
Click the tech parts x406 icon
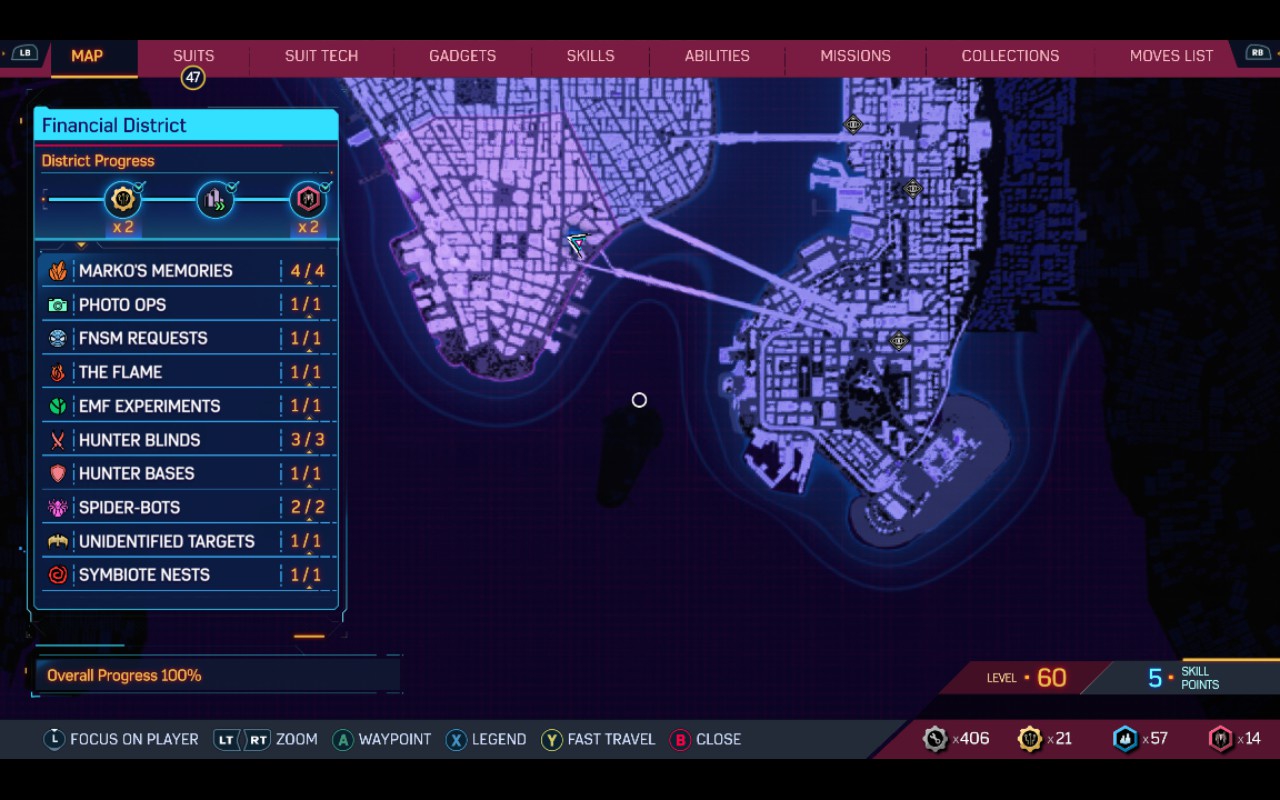click(x=935, y=738)
